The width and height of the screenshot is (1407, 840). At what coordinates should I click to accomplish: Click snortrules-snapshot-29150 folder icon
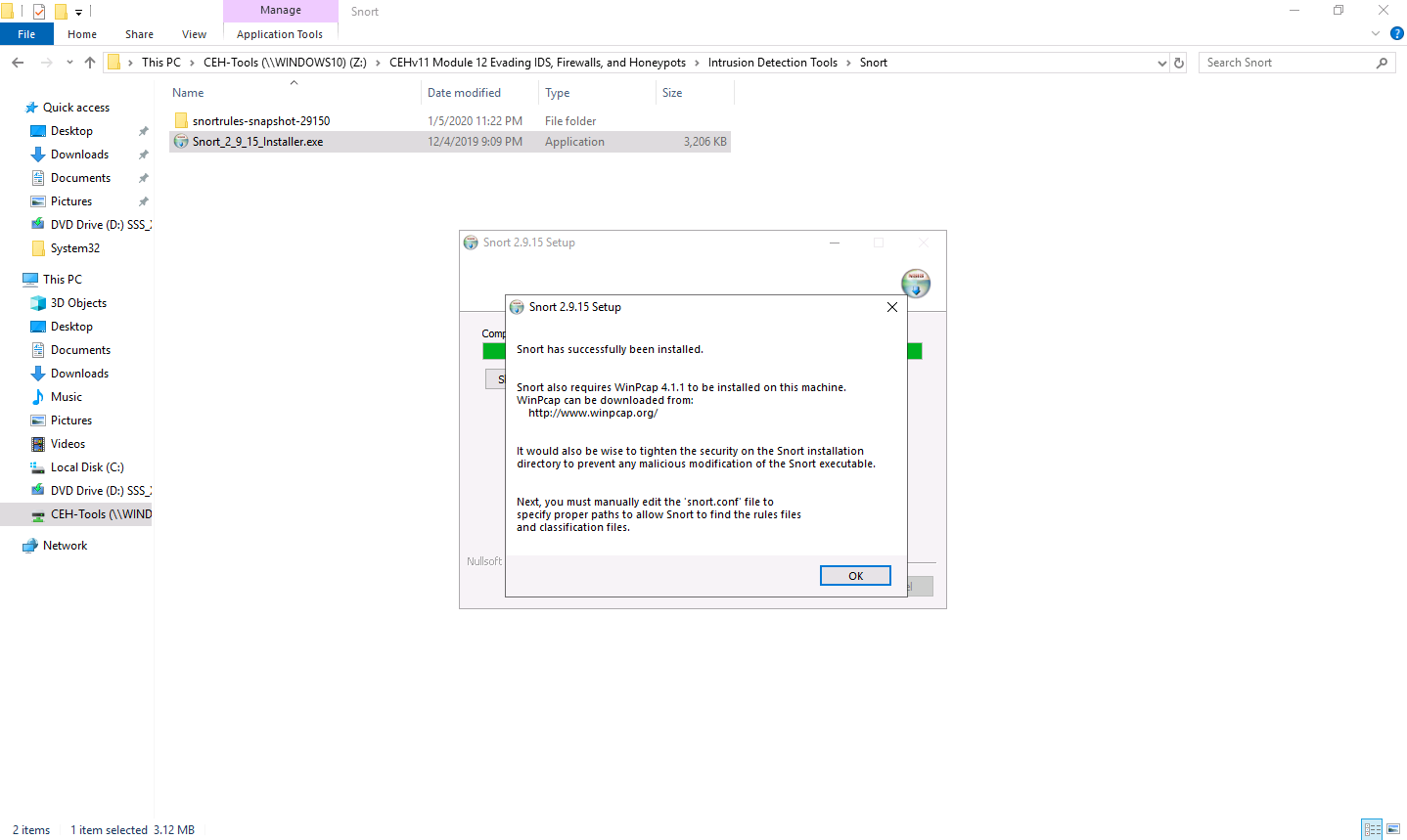(x=181, y=121)
